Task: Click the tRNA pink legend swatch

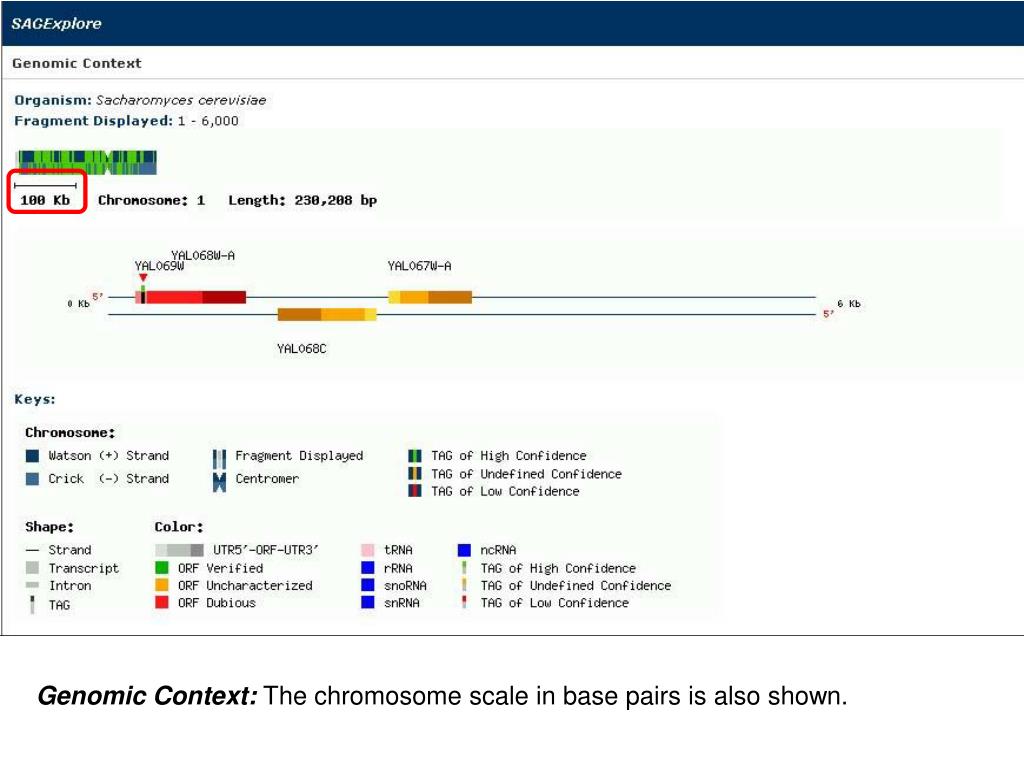Action: (x=368, y=550)
